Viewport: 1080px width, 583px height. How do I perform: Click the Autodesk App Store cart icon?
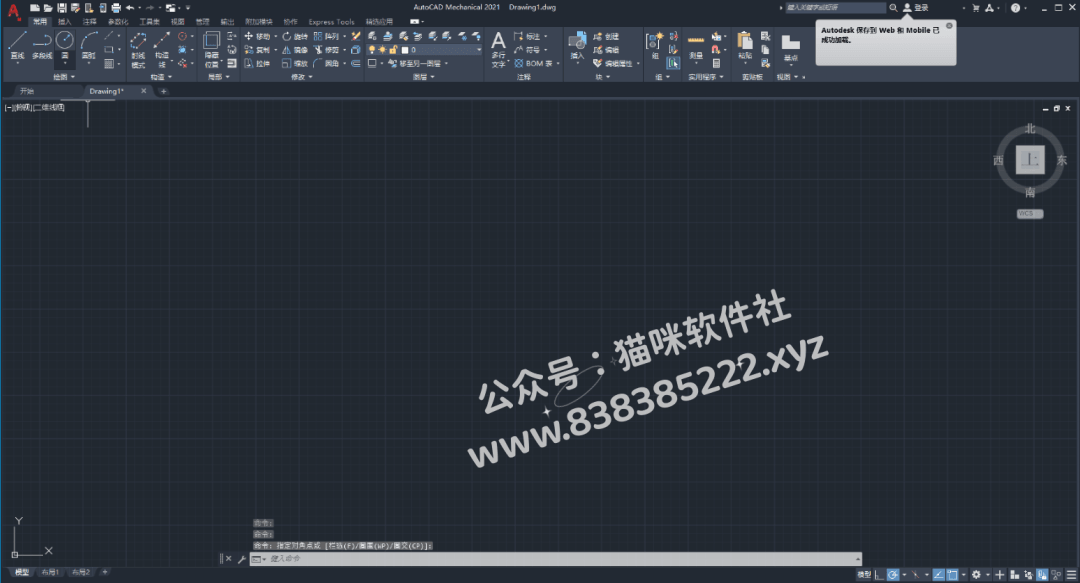(x=975, y=8)
